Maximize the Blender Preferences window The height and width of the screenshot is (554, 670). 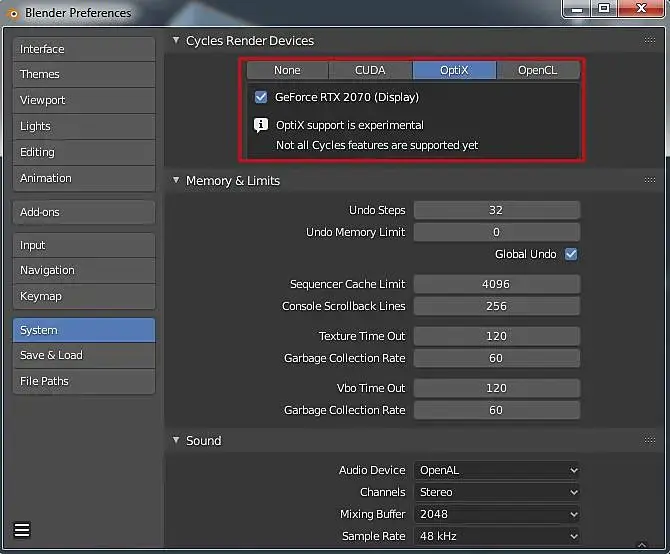(x=604, y=9)
